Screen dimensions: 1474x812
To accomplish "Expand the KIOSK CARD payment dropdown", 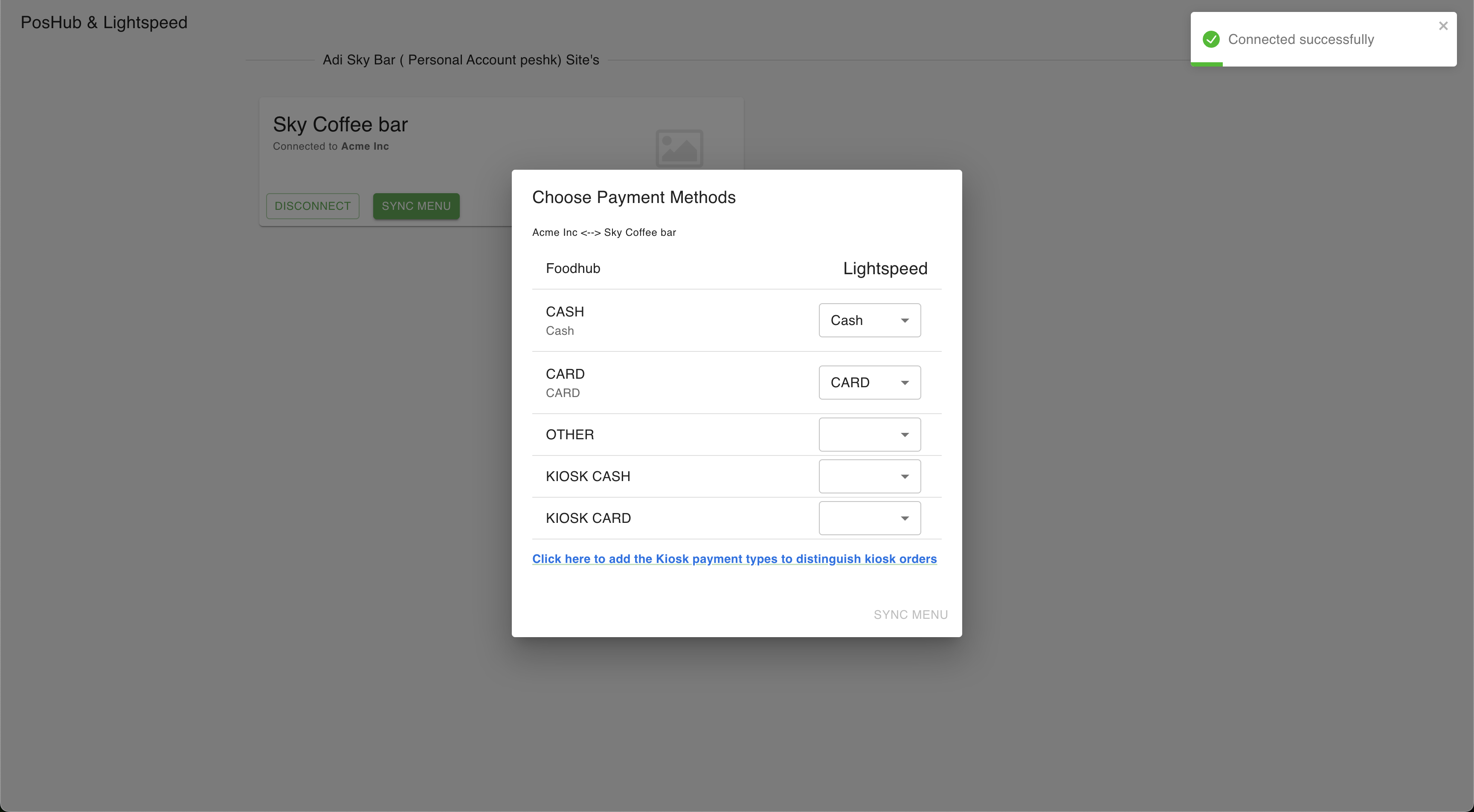I will pyautogui.click(x=869, y=519).
